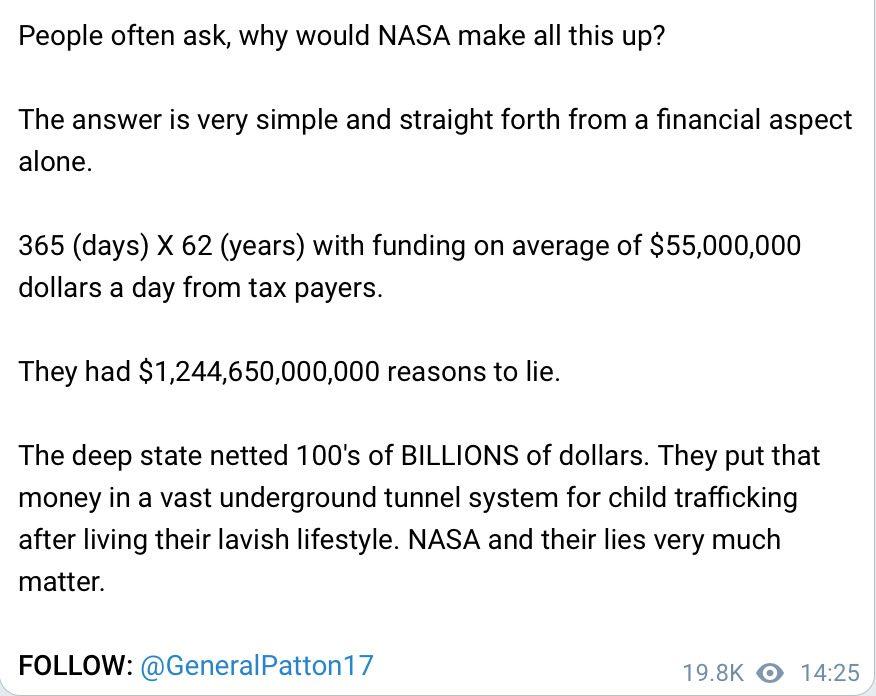Click the eye views icon
The width and height of the screenshot is (876, 696).
[x=769, y=671]
